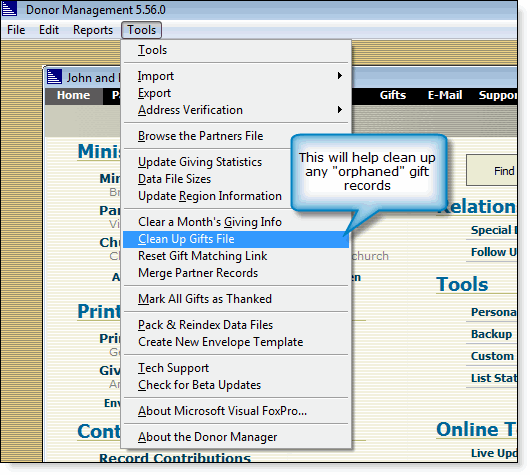Switch to the Gifts tab
530x475 pixels.
(393, 95)
